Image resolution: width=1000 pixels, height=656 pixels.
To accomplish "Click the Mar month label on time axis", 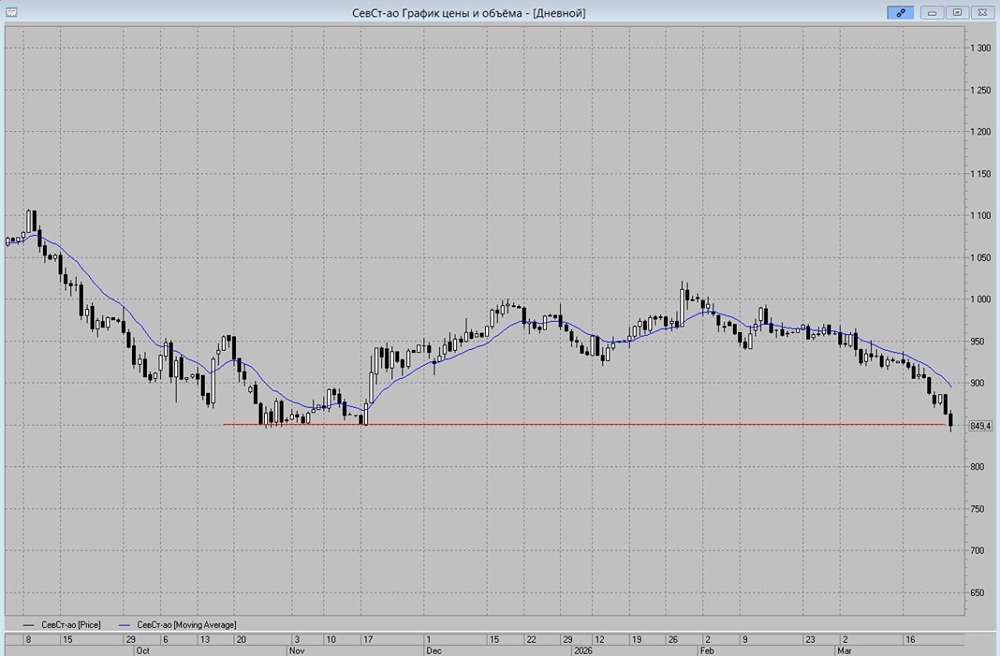I will click(x=845, y=649).
